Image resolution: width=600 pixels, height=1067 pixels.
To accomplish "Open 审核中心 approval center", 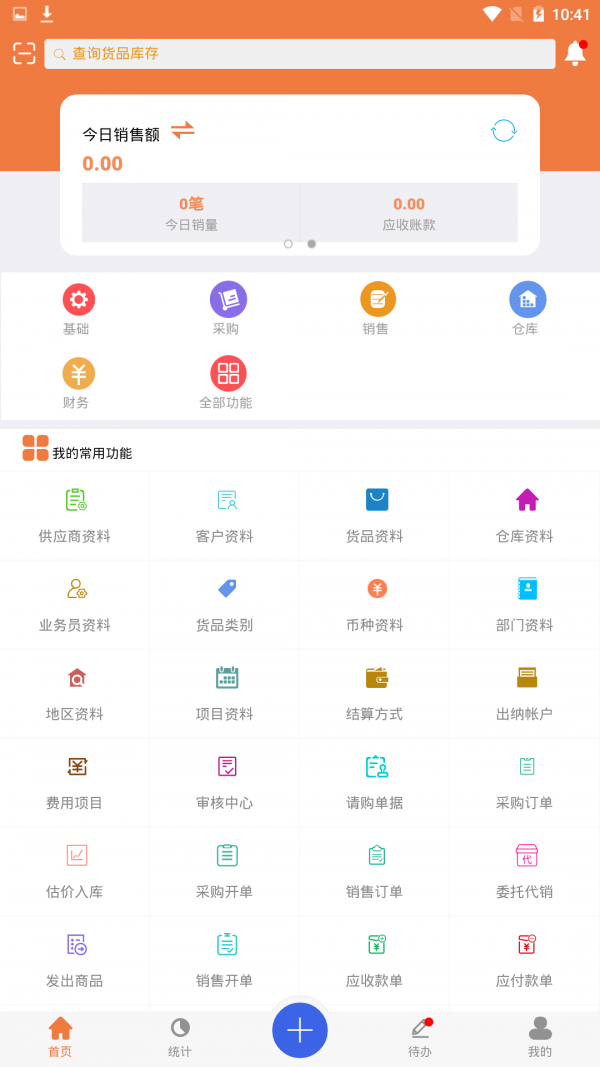I will pos(225,782).
